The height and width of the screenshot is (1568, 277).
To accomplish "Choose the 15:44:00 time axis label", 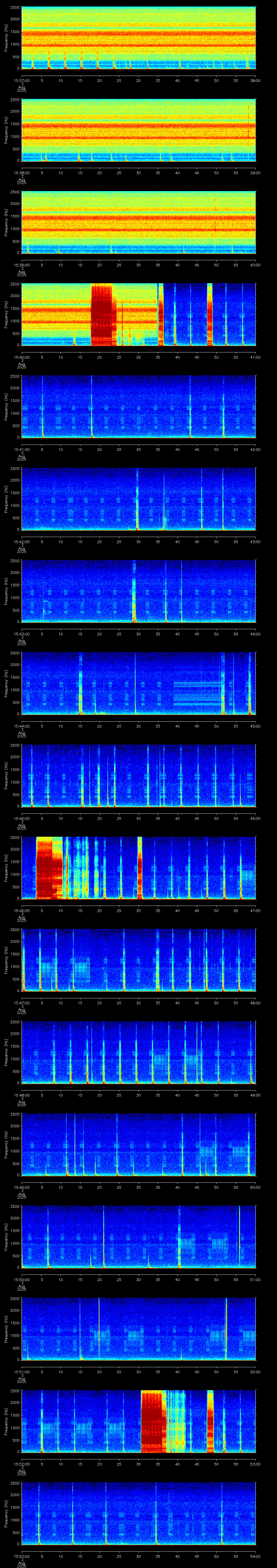I will pyautogui.click(x=21, y=726).
